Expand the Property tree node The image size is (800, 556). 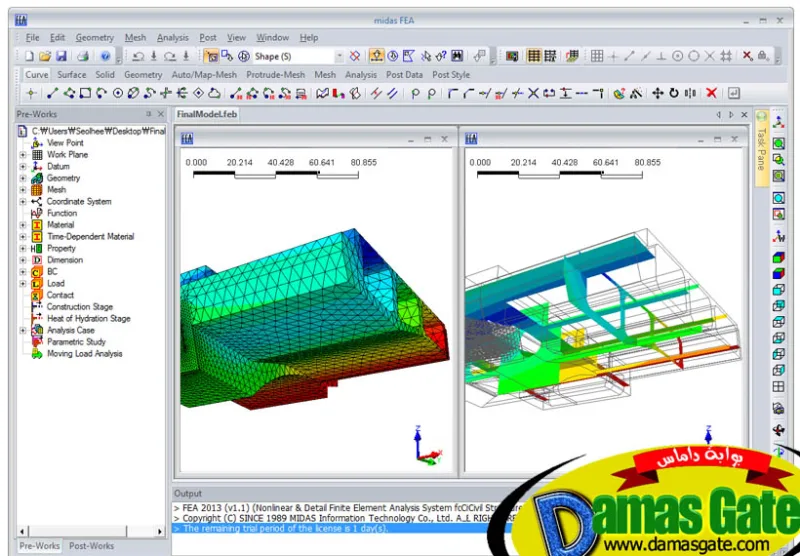point(22,248)
